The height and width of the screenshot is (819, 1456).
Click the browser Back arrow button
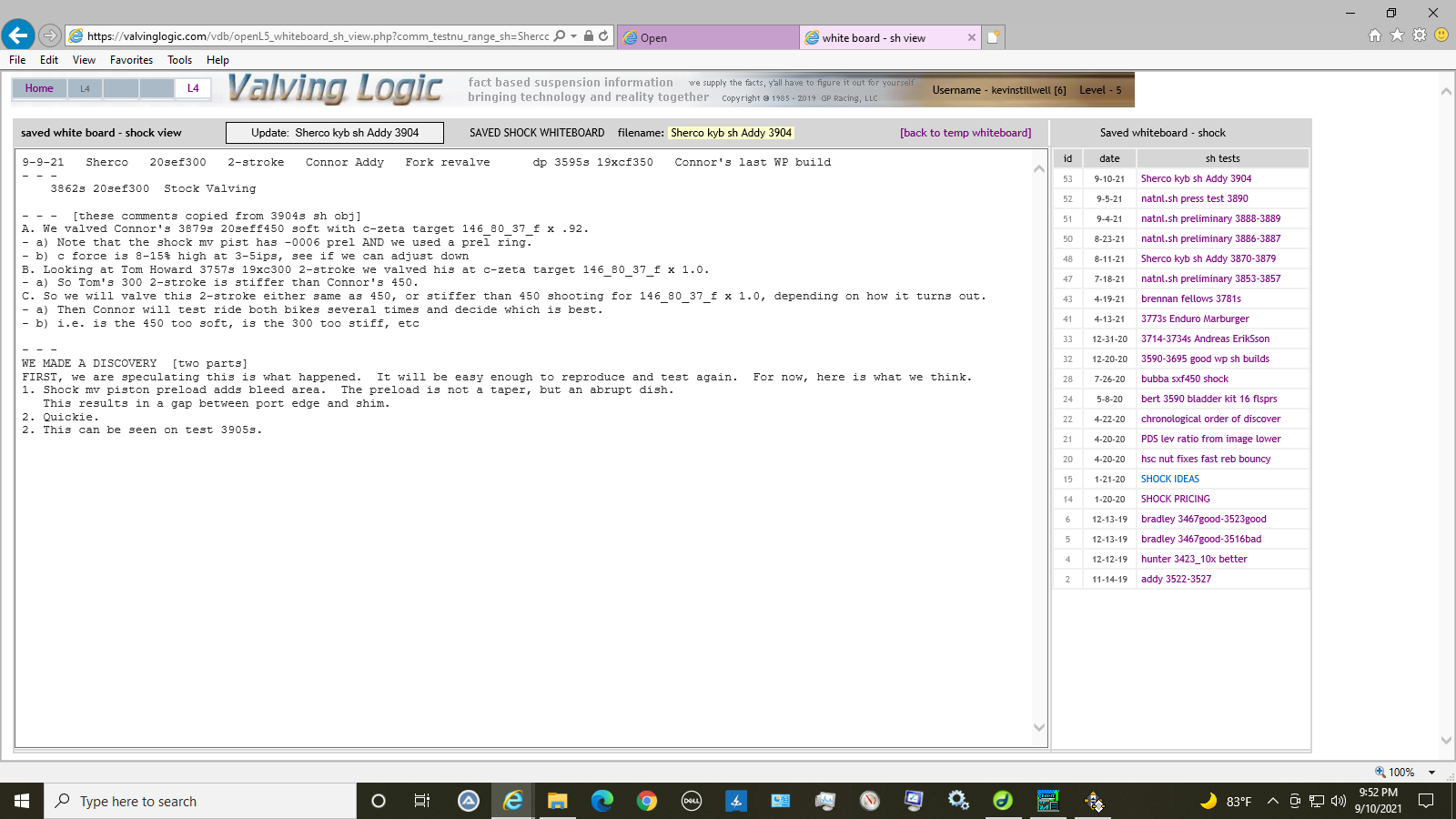pyautogui.click(x=18, y=35)
